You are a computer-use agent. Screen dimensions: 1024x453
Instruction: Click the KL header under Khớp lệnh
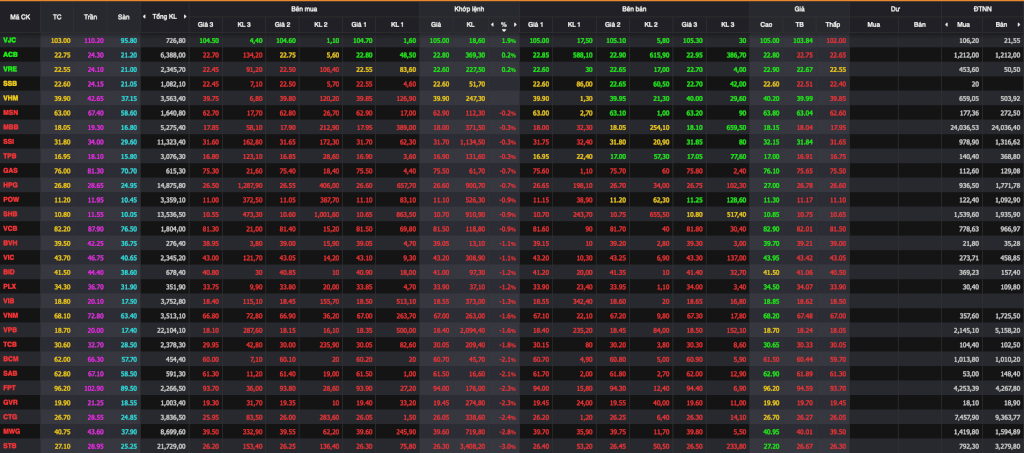(470, 24)
